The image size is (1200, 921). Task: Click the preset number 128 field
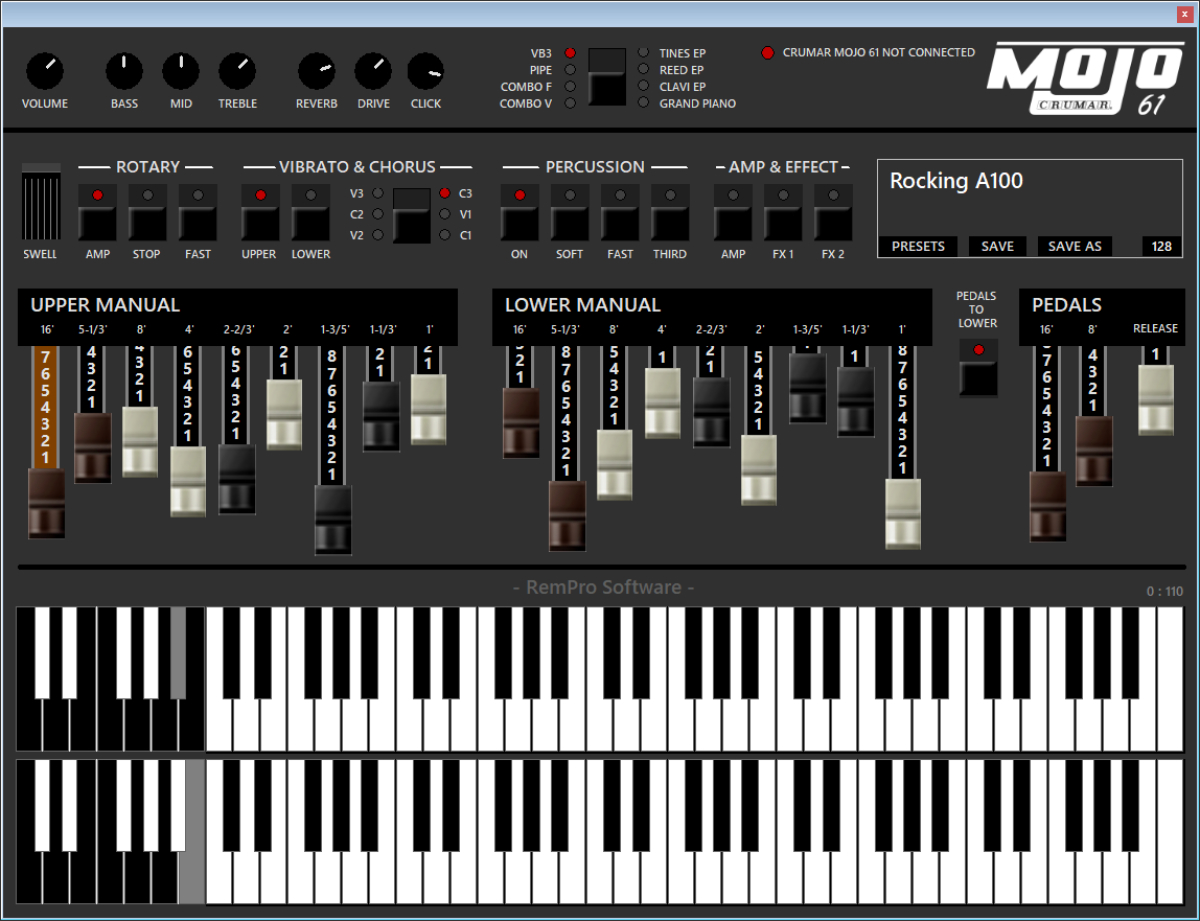(1160, 246)
